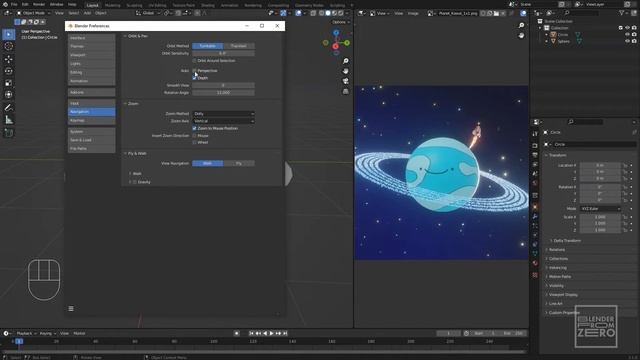Toggle Zoom to Mouse Position checkbox

pos(194,128)
